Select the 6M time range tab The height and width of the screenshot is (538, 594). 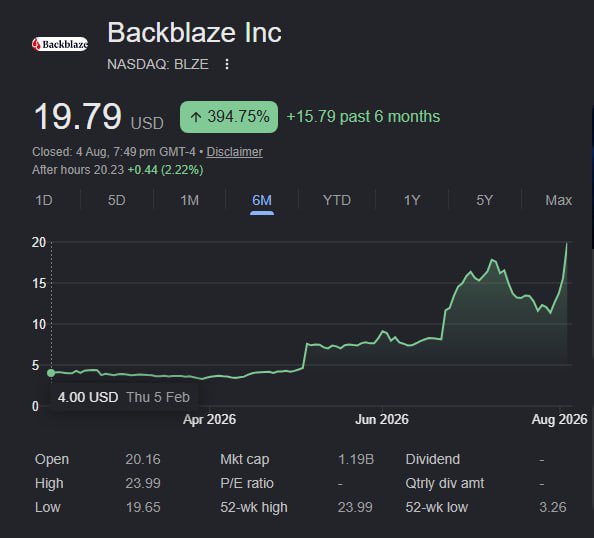pyautogui.click(x=262, y=200)
